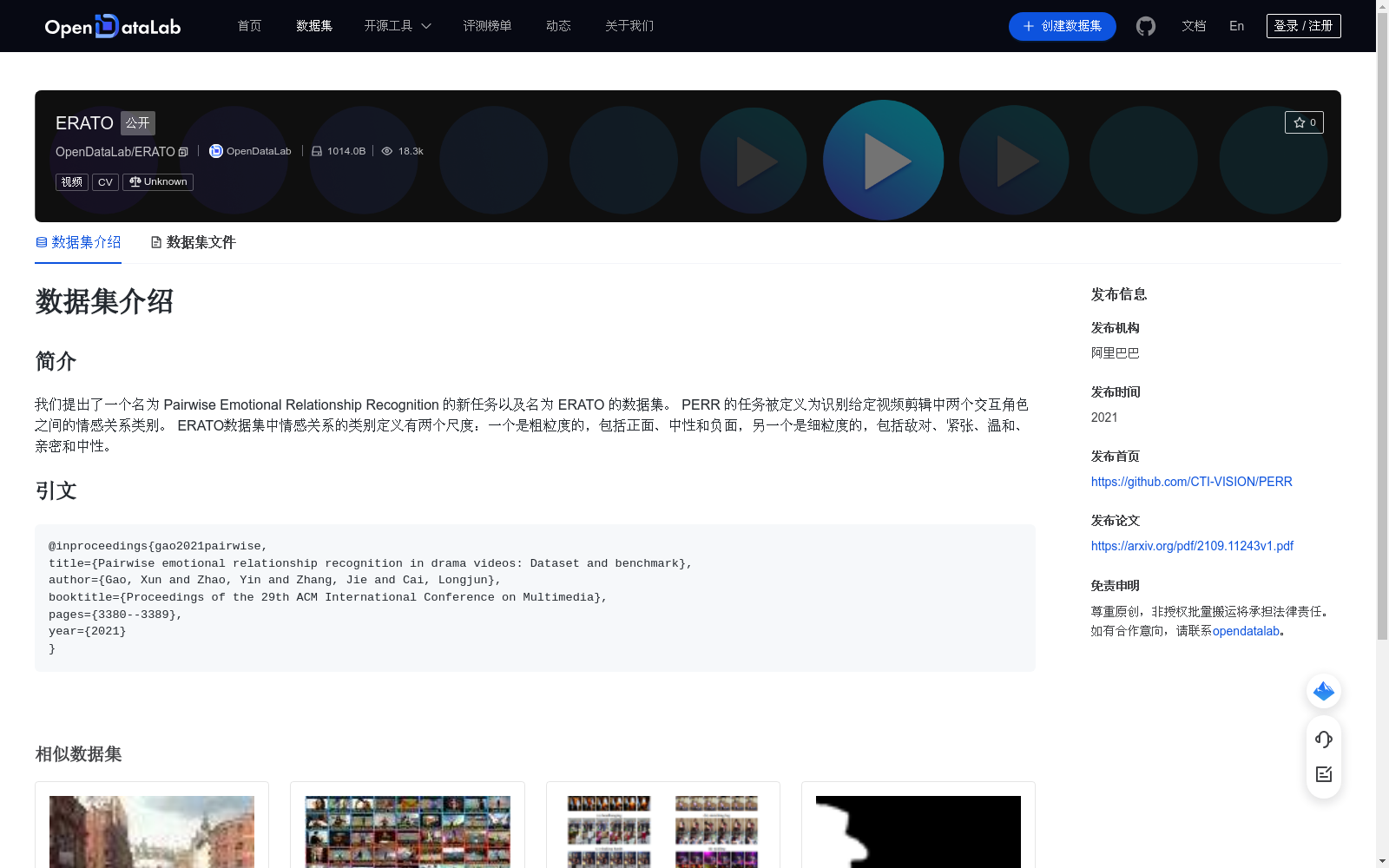Switch to the 数据集介绍 tab
This screenshot has height=868, width=1389.
pyautogui.click(x=78, y=242)
